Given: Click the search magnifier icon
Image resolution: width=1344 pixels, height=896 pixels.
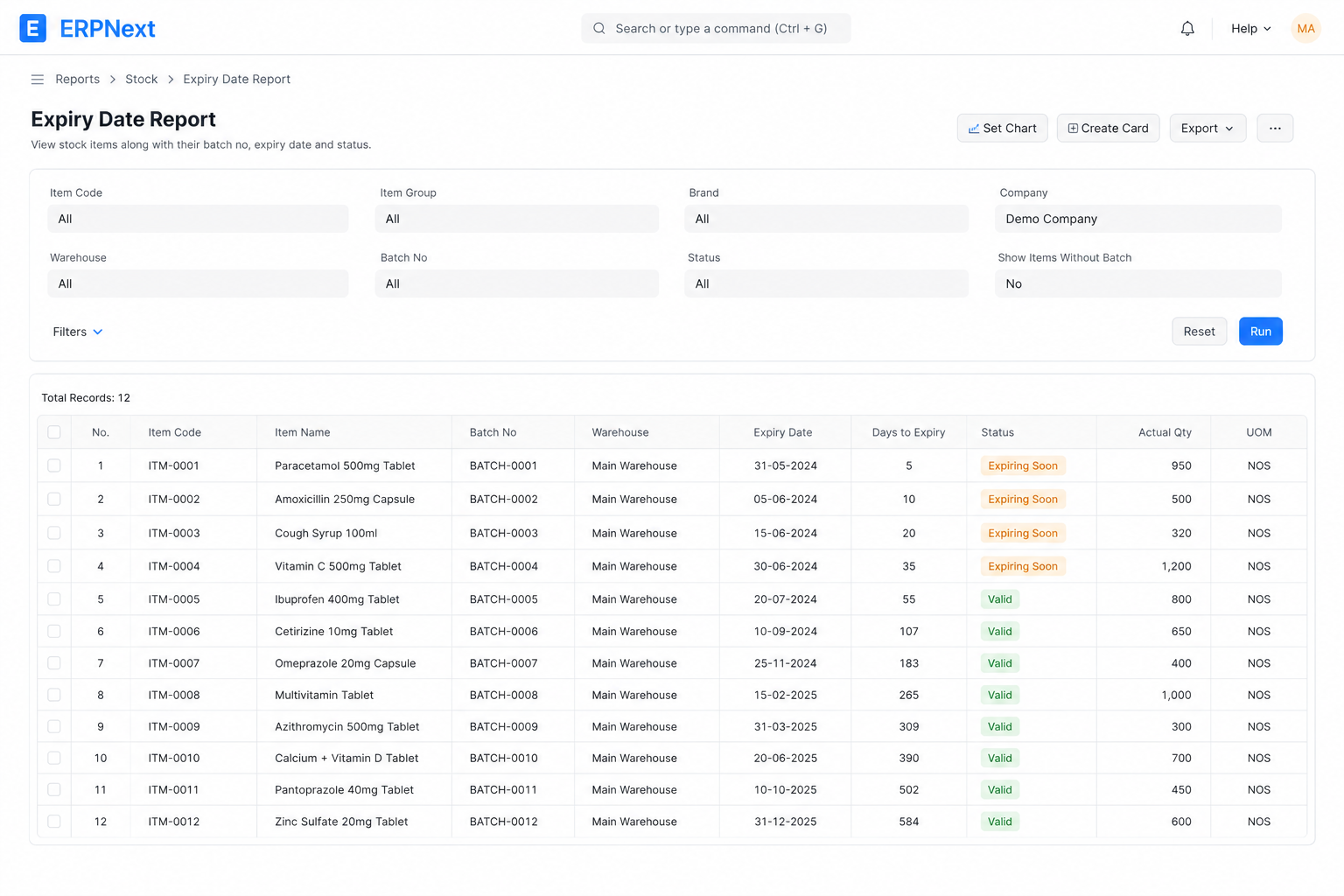Looking at the screenshot, I should [599, 29].
